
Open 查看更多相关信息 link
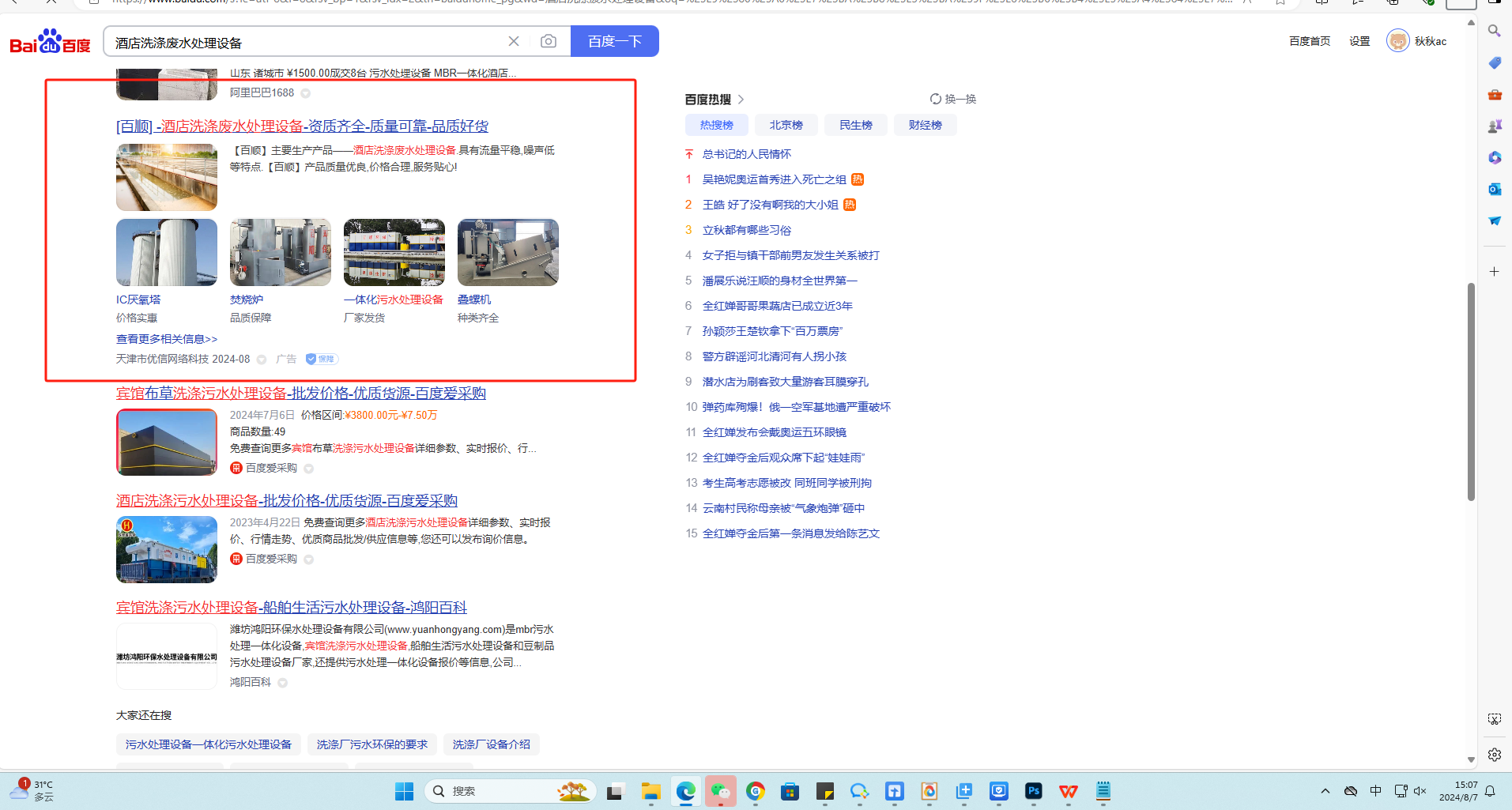[x=167, y=339]
